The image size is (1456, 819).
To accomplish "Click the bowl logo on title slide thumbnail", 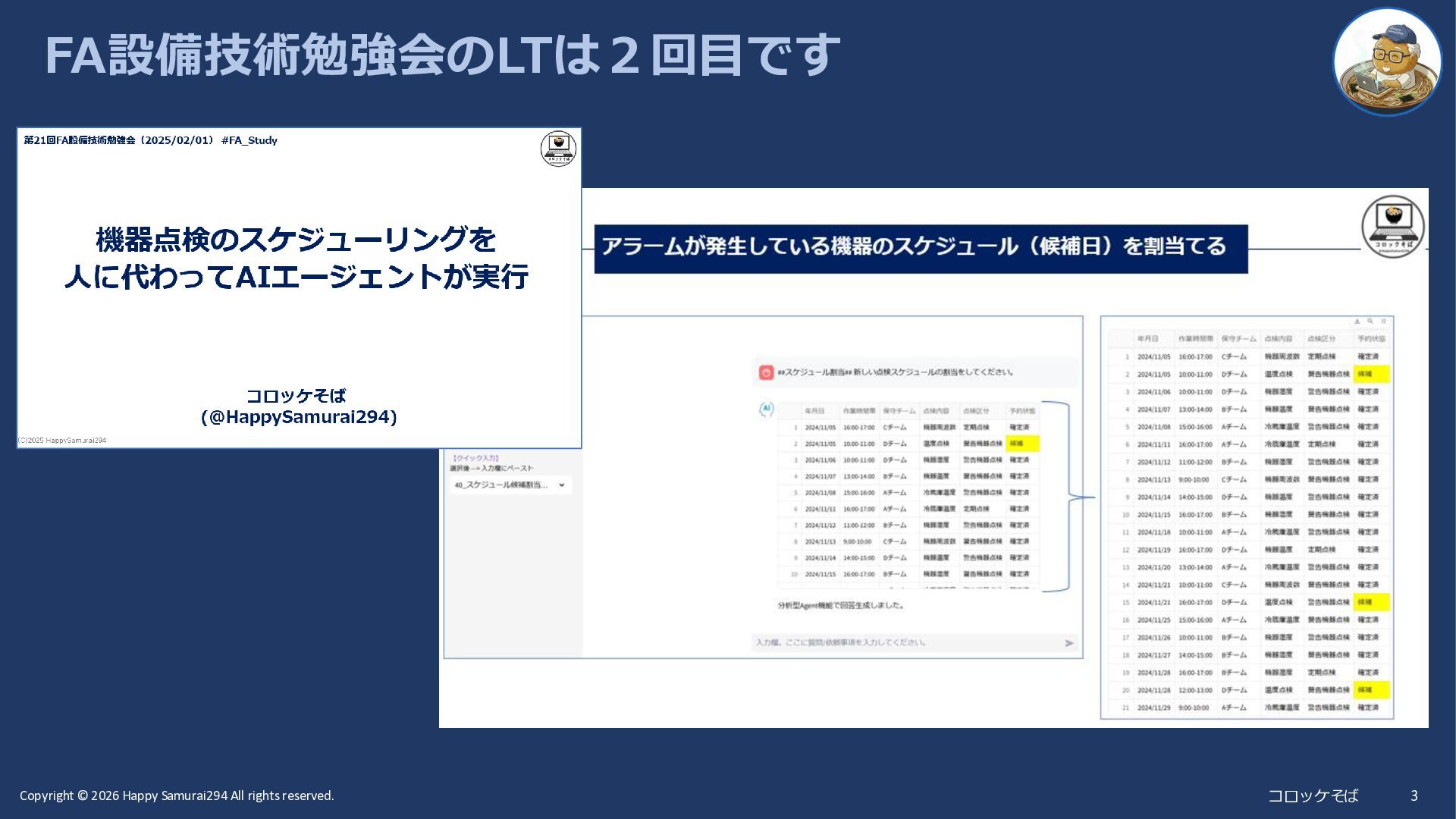I will (x=558, y=149).
